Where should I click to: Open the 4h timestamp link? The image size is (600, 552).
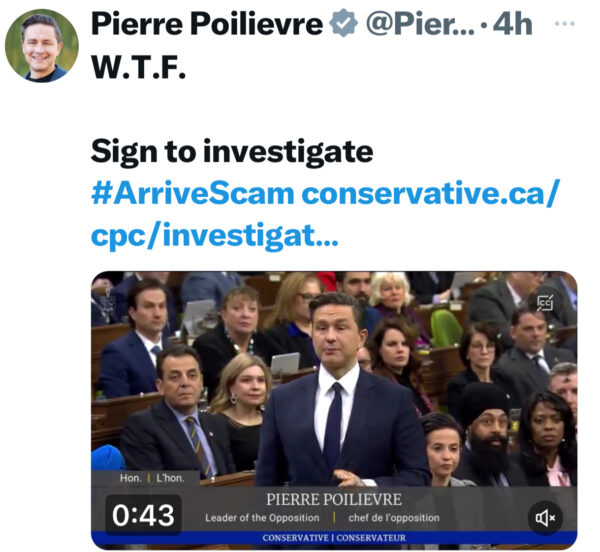[x=511, y=26]
